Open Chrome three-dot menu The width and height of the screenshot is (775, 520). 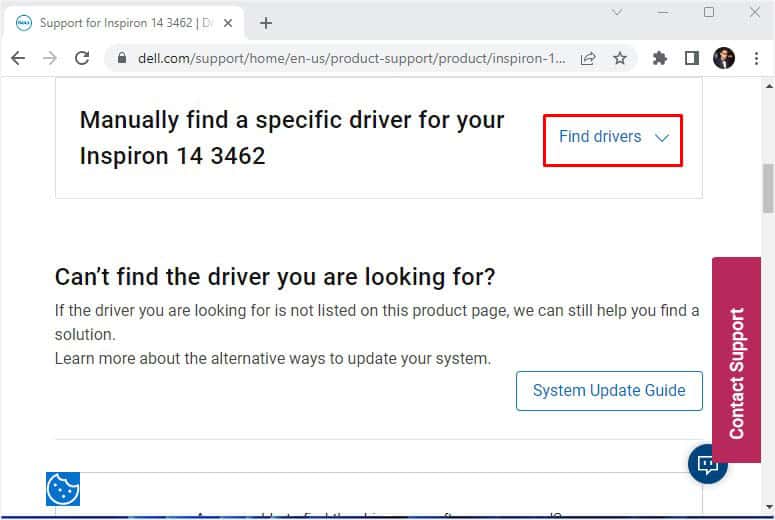pyautogui.click(x=756, y=58)
